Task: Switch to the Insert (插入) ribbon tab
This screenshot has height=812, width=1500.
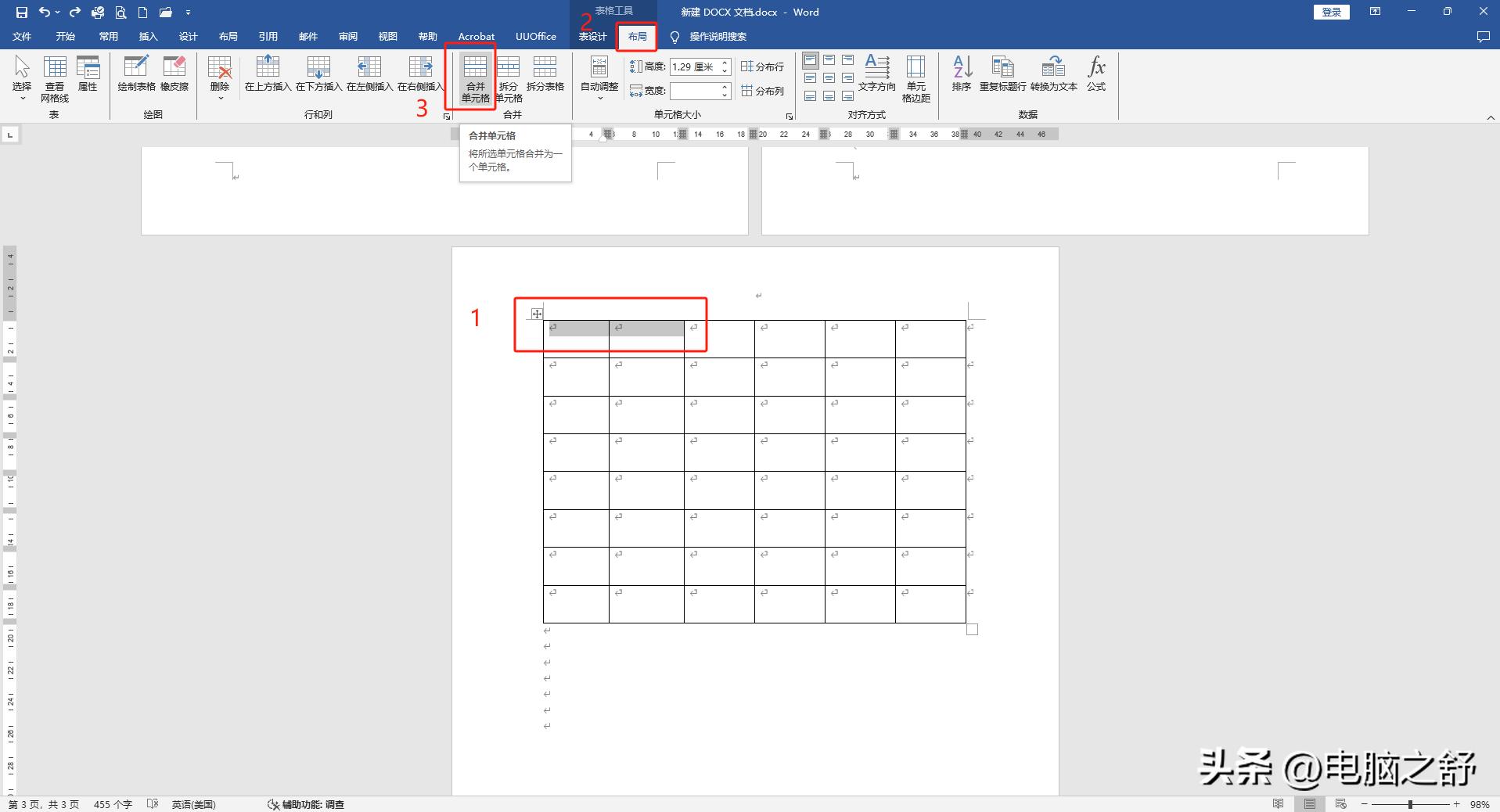Action: [148, 37]
